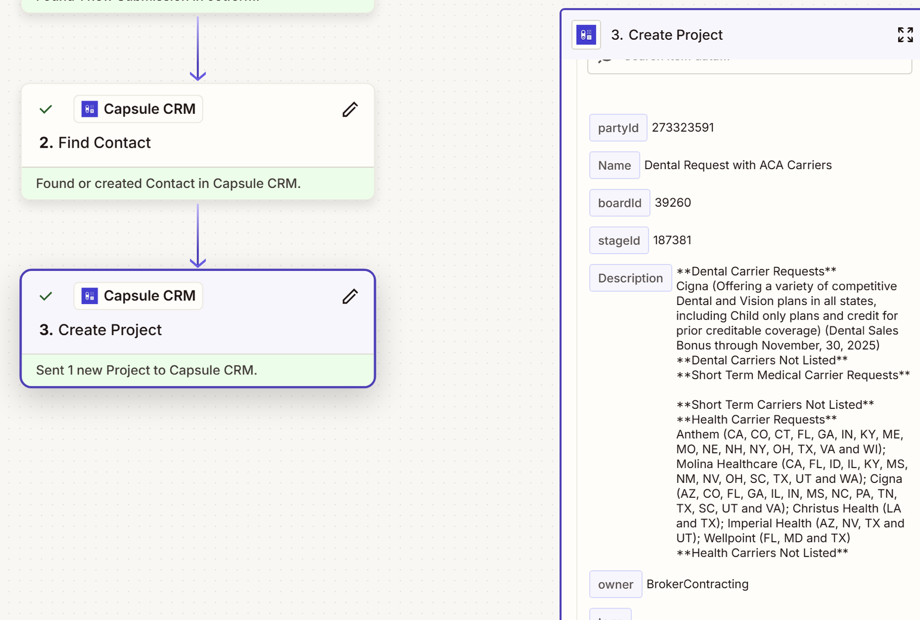Click the partyId field label
The height and width of the screenshot is (620, 920).
(617, 128)
